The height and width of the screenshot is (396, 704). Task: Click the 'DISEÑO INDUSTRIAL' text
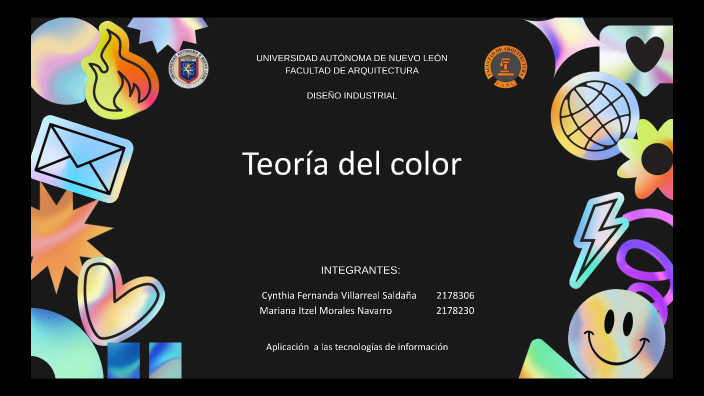click(352, 96)
